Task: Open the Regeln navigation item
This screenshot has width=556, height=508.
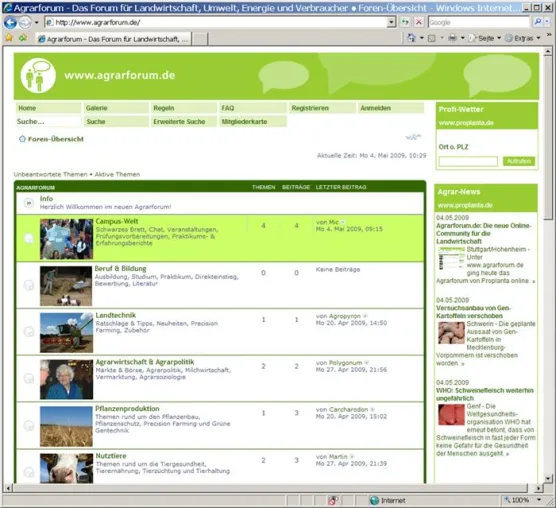Action: click(x=184, y=108)
